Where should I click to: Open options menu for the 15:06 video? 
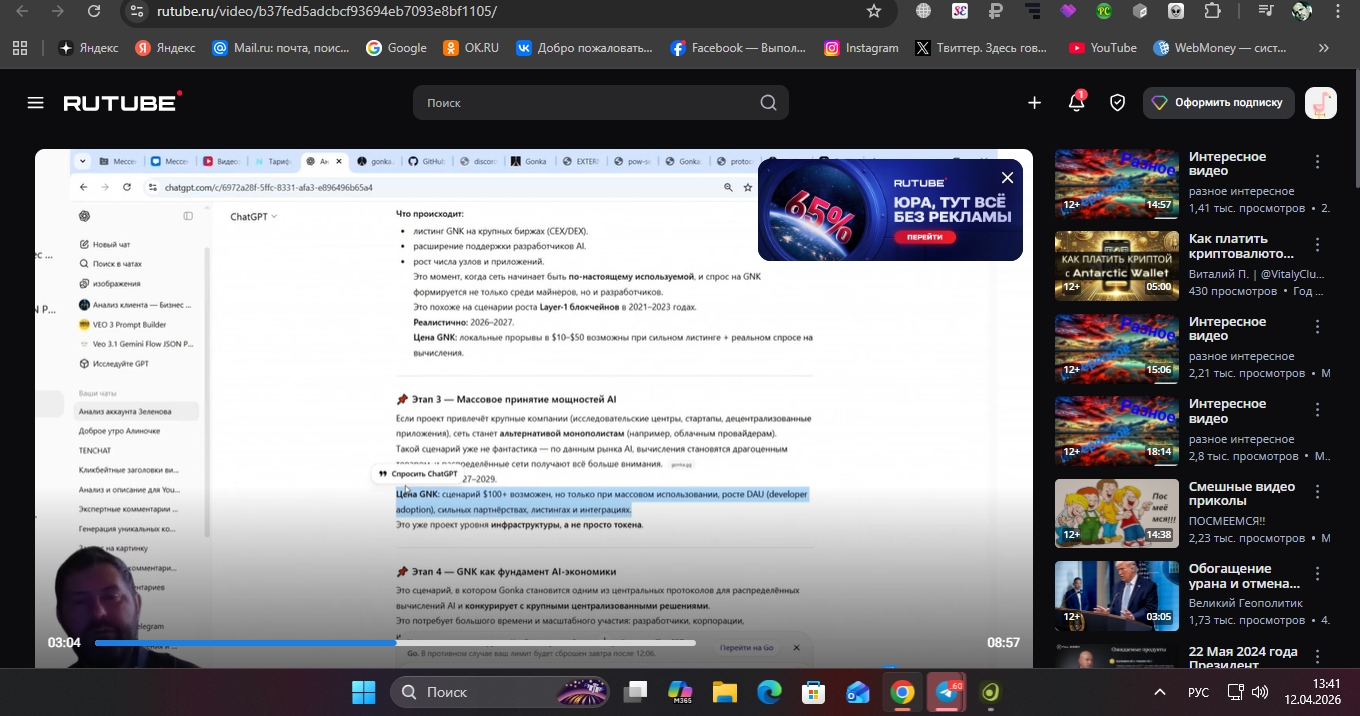(x=1318, y=327)
